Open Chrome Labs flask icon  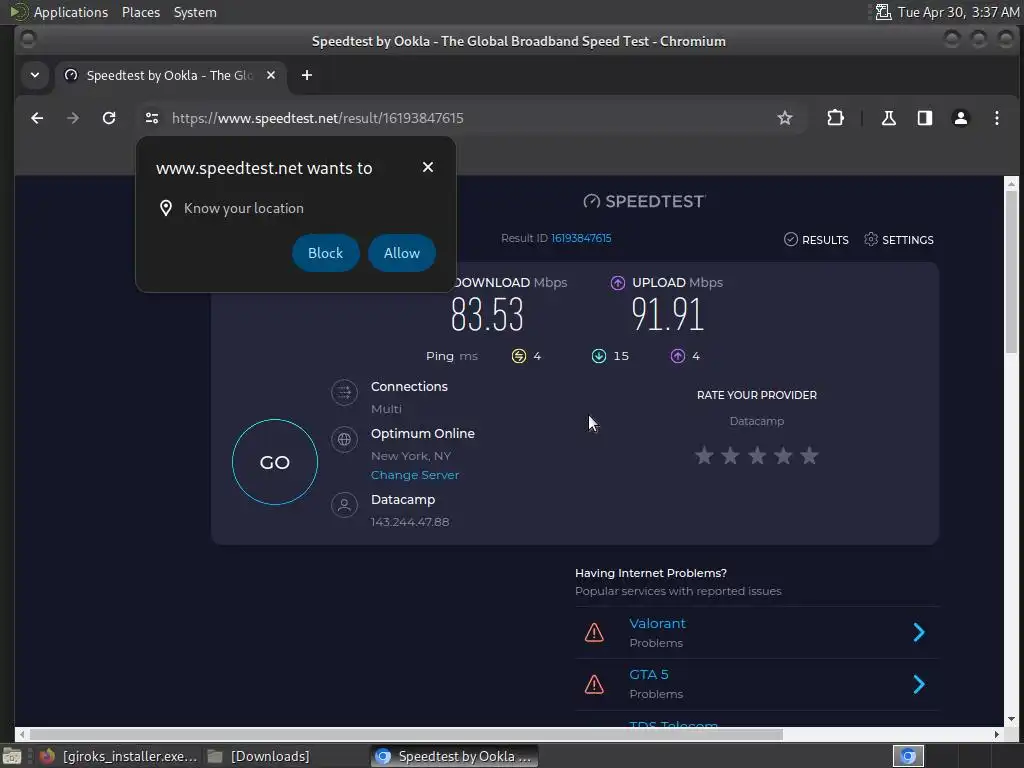point(889,118)
